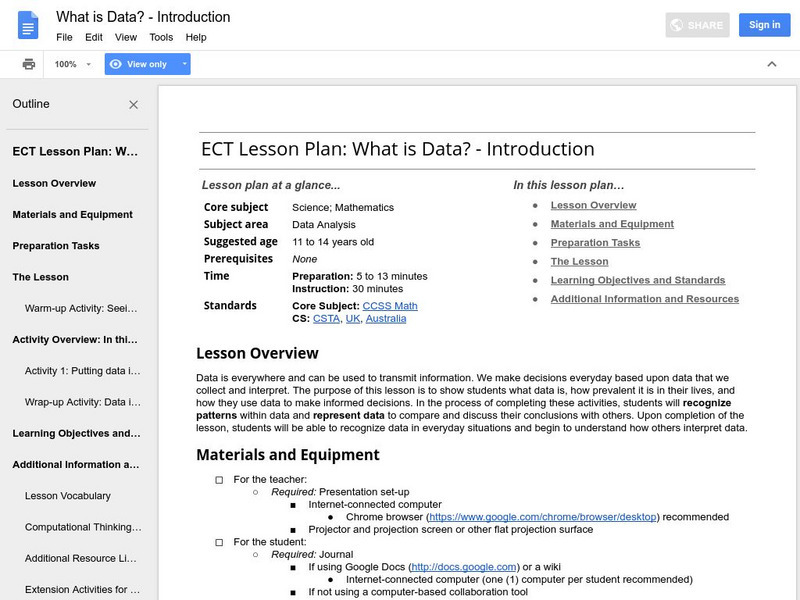Click the eye icon in View only
800x600 pixels.
(x=116, y=64)
